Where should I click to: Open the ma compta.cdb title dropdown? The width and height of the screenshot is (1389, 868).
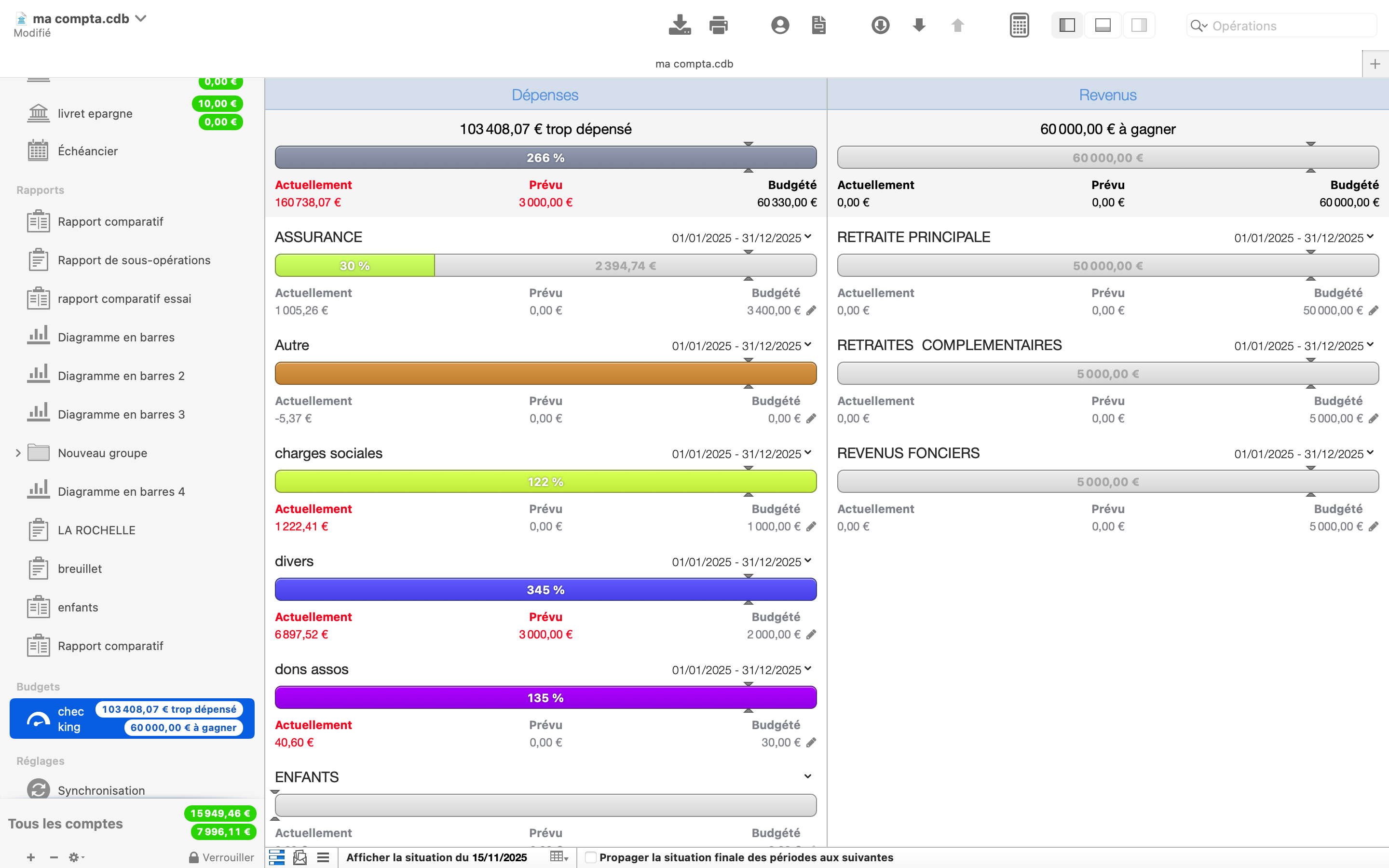click(x=141, y=18)
